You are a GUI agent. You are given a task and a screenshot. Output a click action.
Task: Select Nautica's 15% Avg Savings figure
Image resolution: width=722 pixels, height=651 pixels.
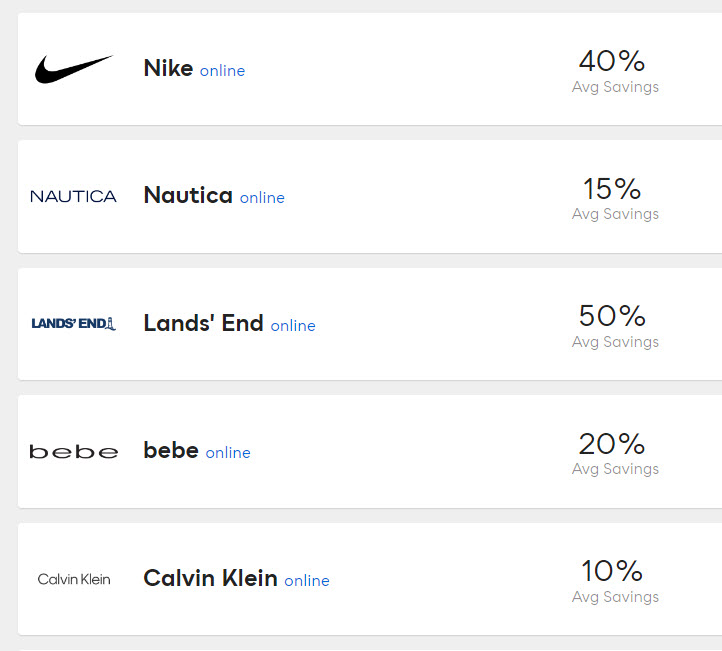[x=614, y=189]
